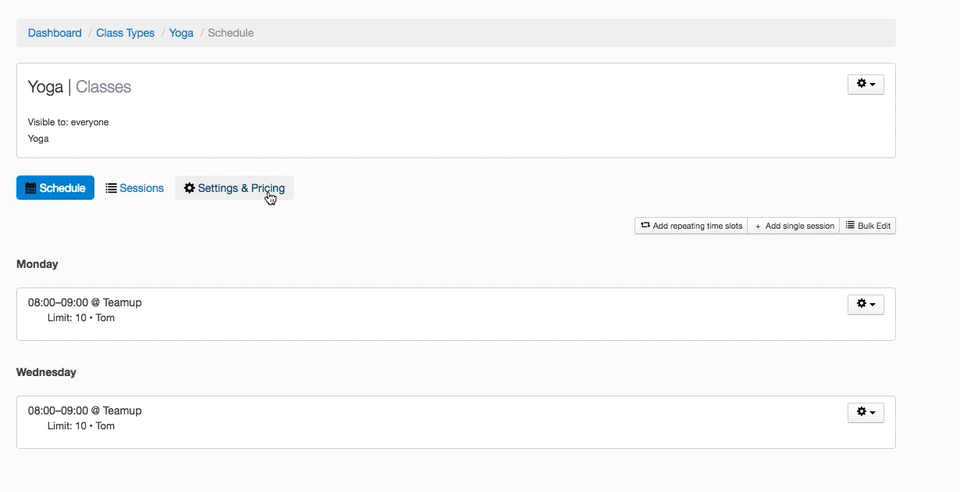This screenshot has width=960, height=492.
Task: Click the list icon beside Sessions
Action: tap(111, 188)
